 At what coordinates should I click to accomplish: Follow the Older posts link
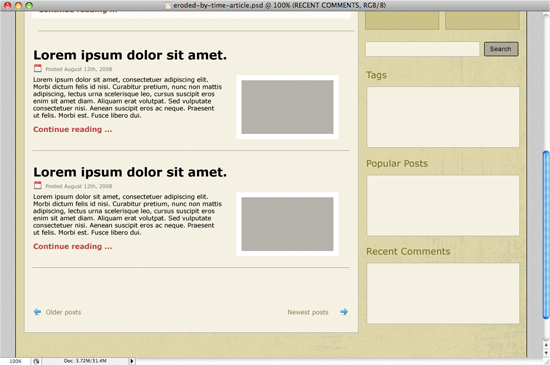63,312
